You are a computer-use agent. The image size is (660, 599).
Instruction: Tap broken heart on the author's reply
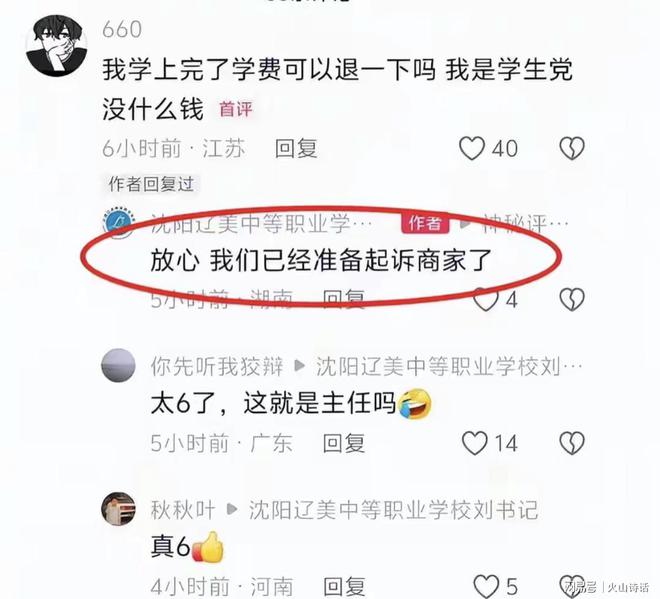(x=572, y=299)
